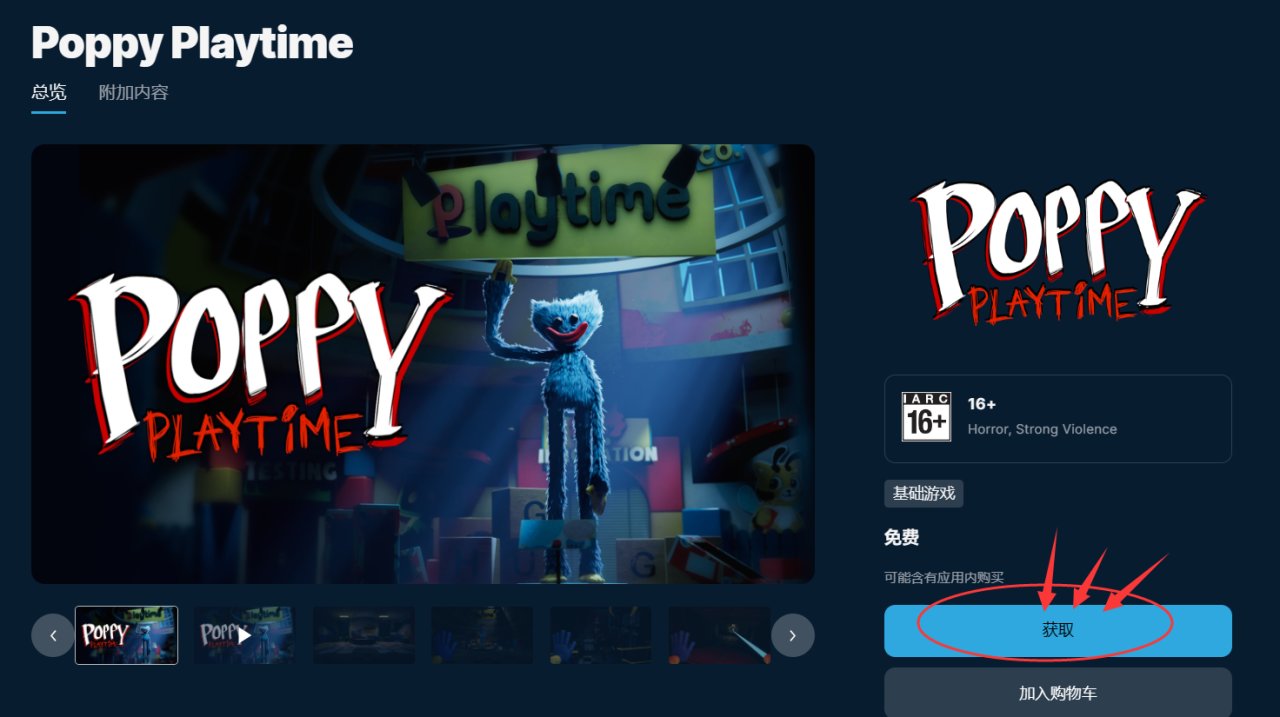Click the Poppy Playtime page title

[x=192, y=44]
